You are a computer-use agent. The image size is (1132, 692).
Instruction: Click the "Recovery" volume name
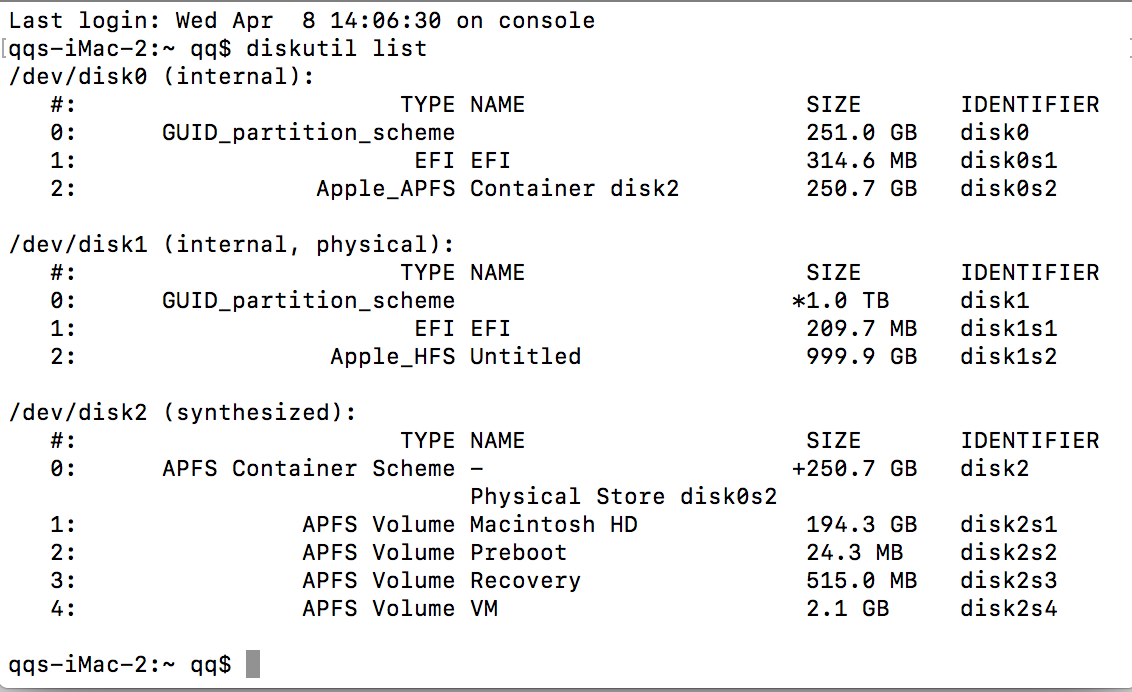point(525,580)
